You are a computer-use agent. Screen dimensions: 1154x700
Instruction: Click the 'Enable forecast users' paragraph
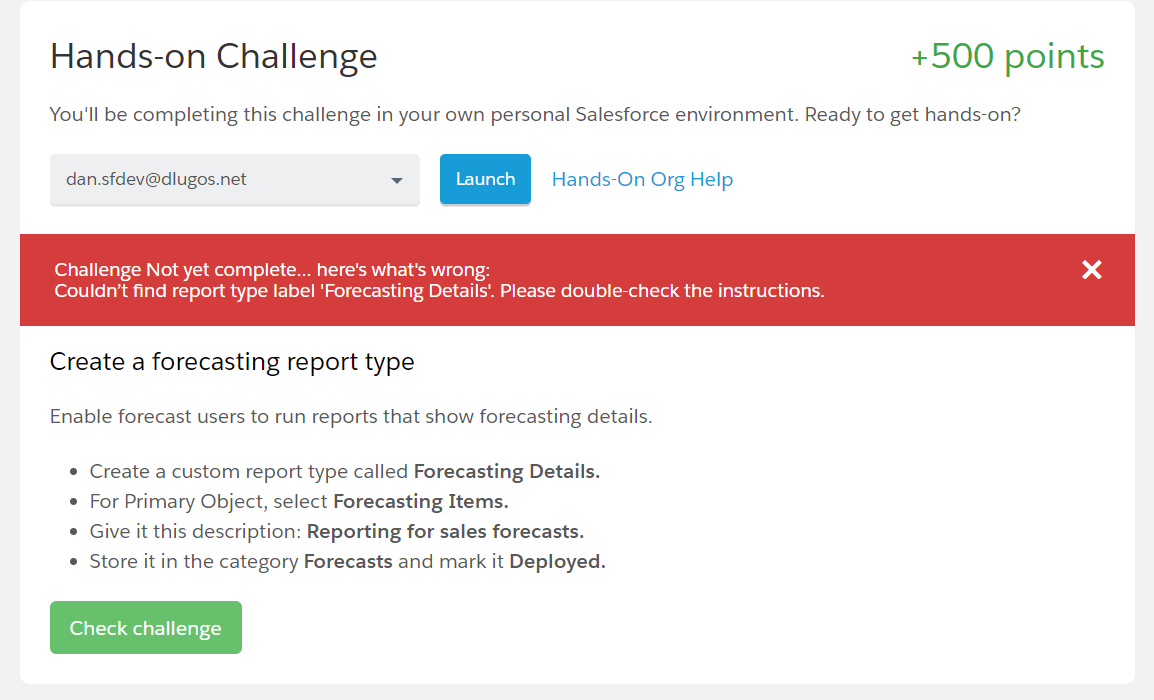click(351, 416)
